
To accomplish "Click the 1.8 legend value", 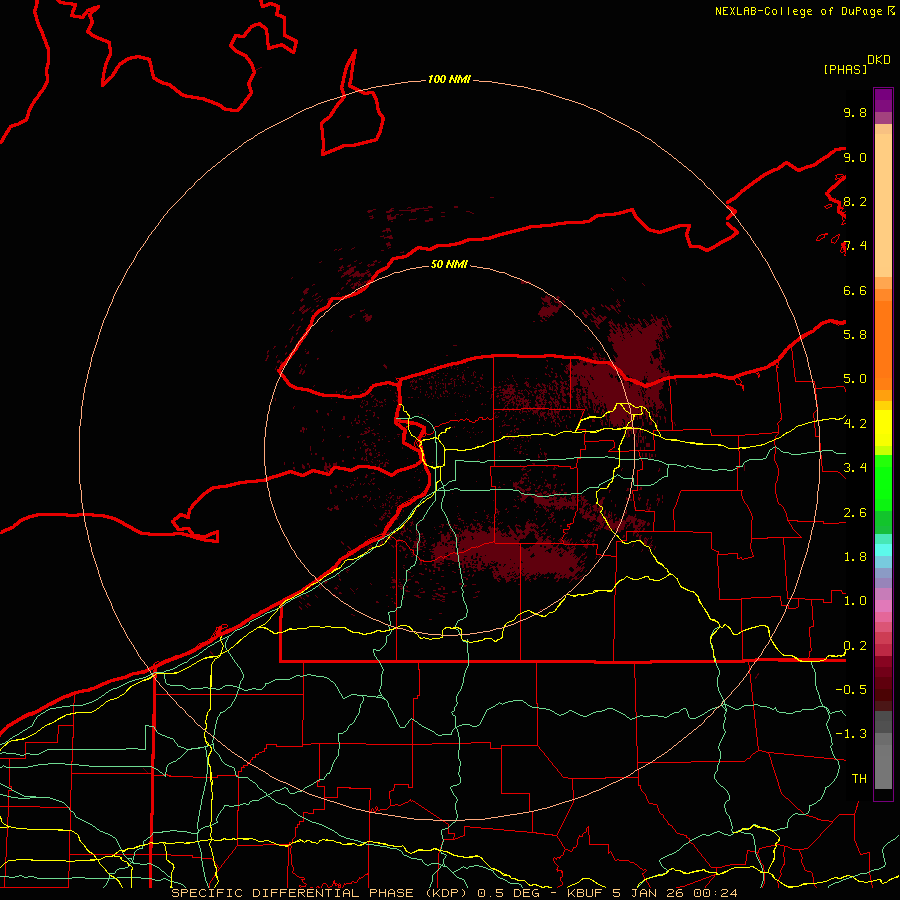I will (x=855, y=557).
